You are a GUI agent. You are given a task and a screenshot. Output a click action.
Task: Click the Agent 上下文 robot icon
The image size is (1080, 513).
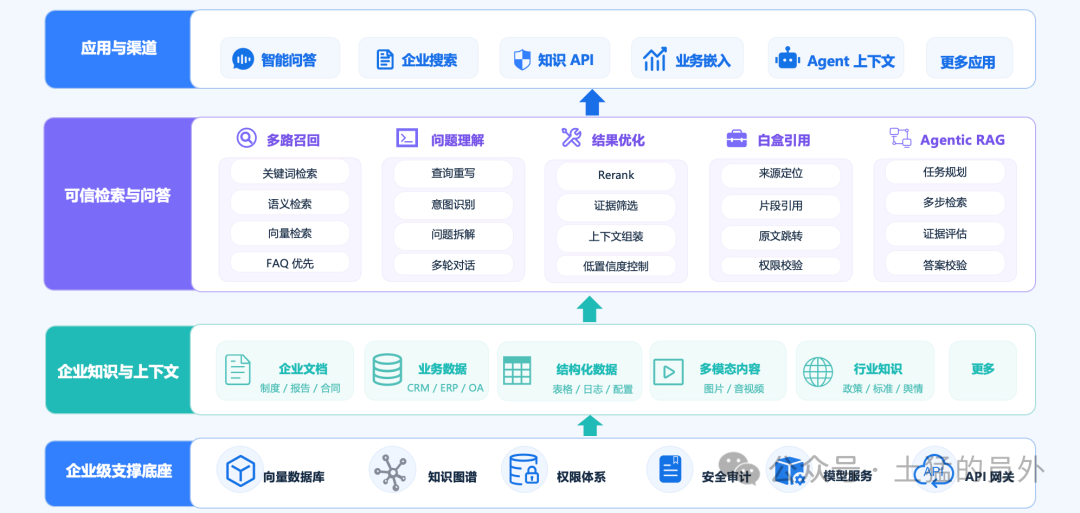787,59
